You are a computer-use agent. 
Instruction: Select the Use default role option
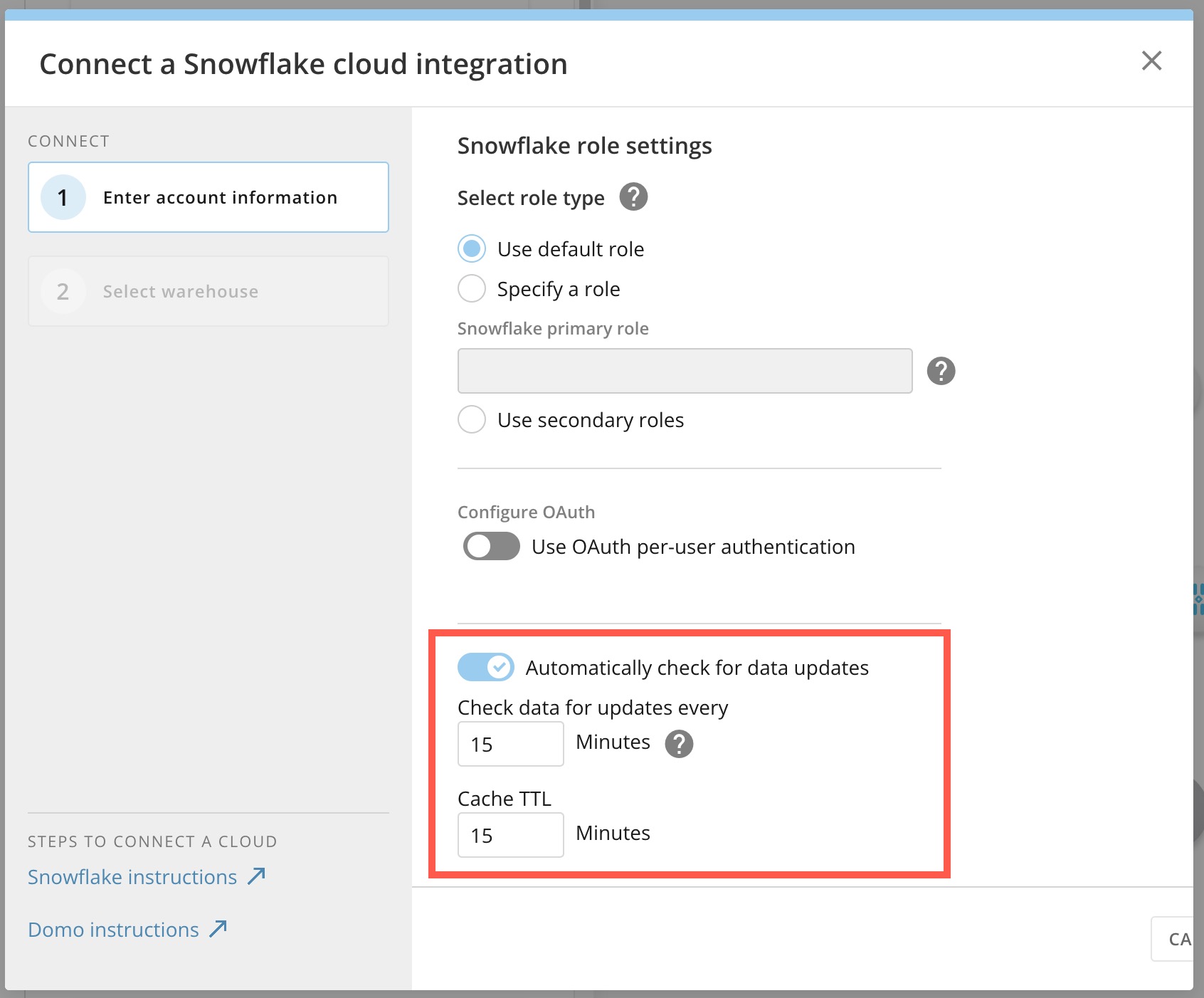[x=472, y=249]
